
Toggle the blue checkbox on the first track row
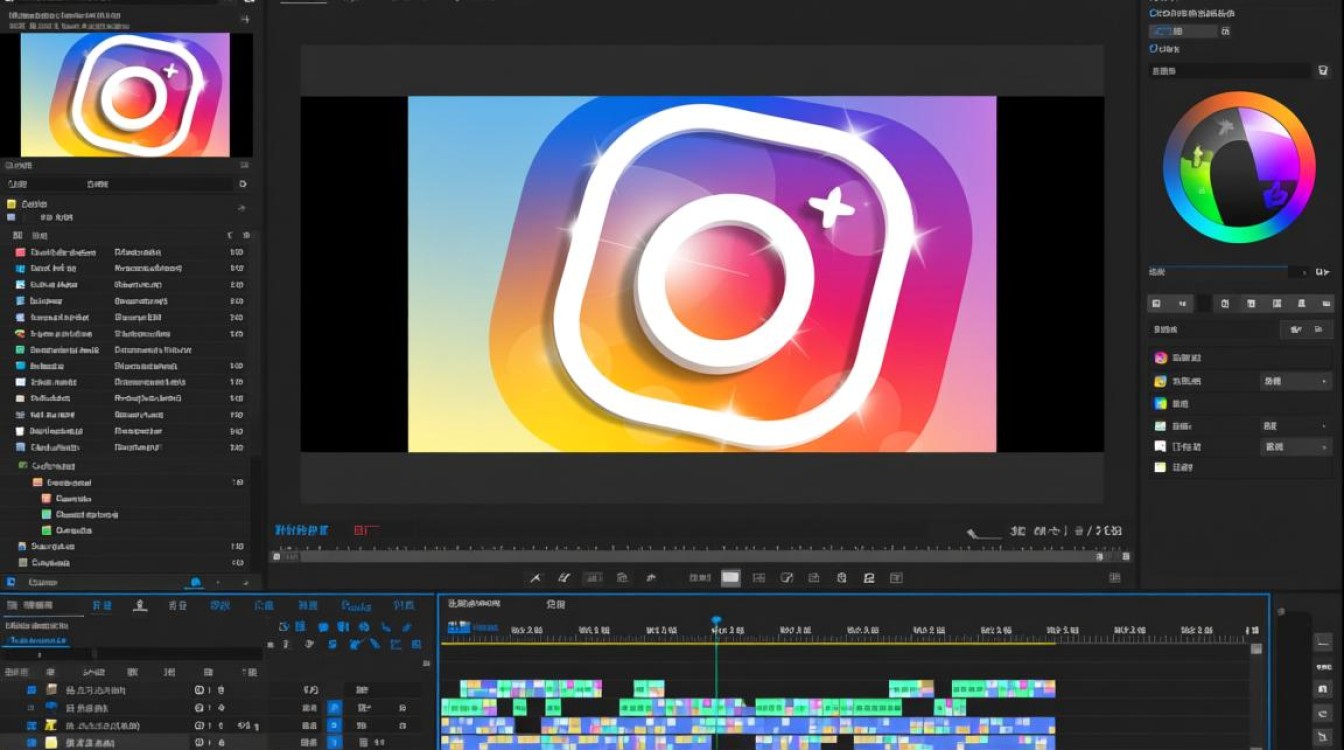(31, 690)
